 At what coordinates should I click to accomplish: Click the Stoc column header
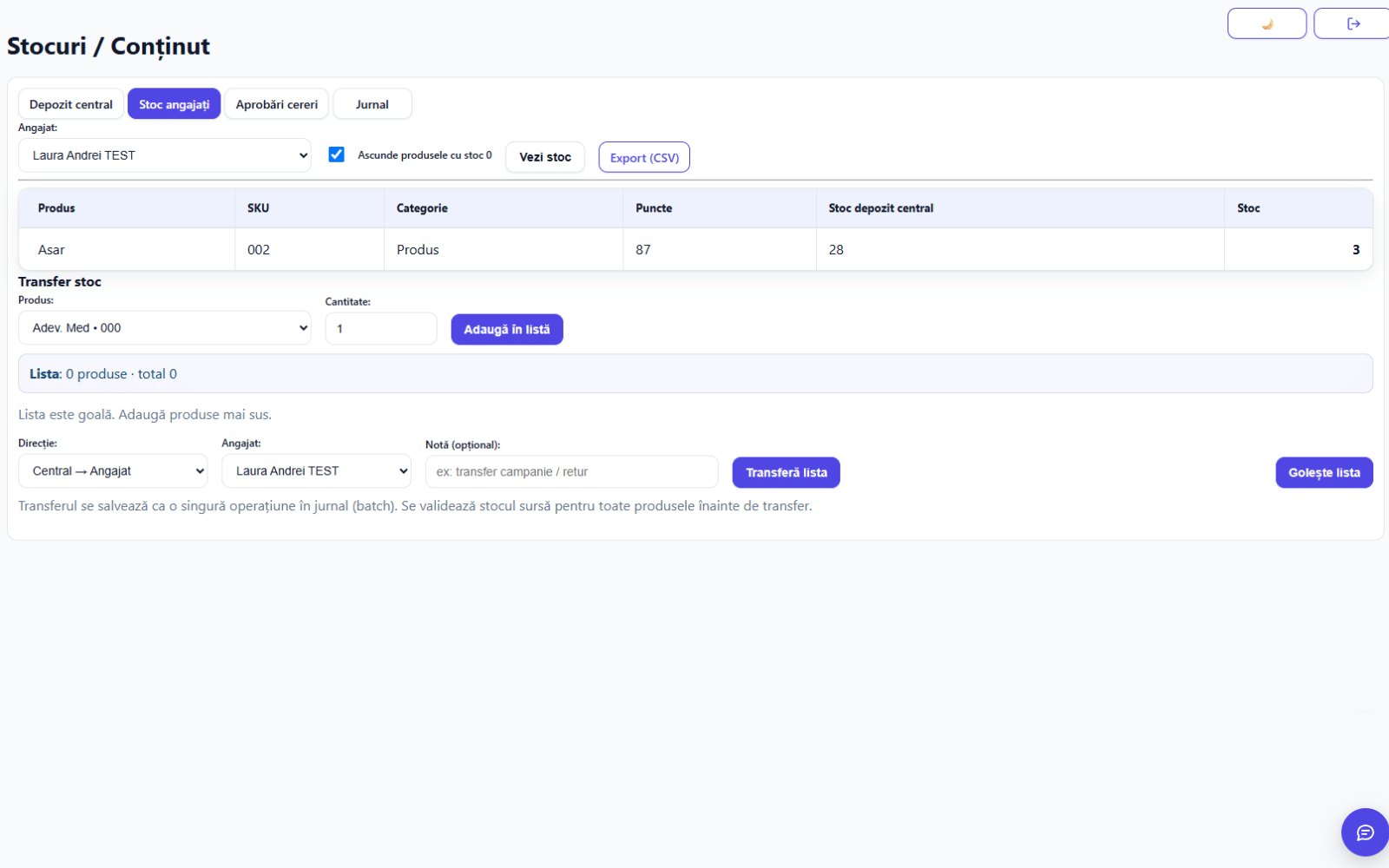pos(1248,208)
